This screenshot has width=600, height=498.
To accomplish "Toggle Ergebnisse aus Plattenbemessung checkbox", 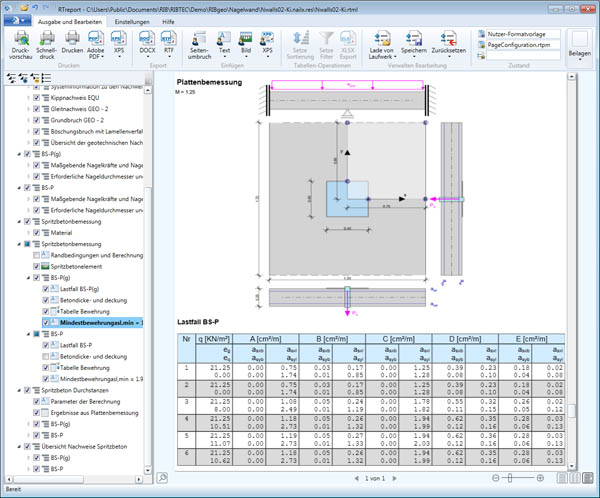I will [x=36, y=413].
